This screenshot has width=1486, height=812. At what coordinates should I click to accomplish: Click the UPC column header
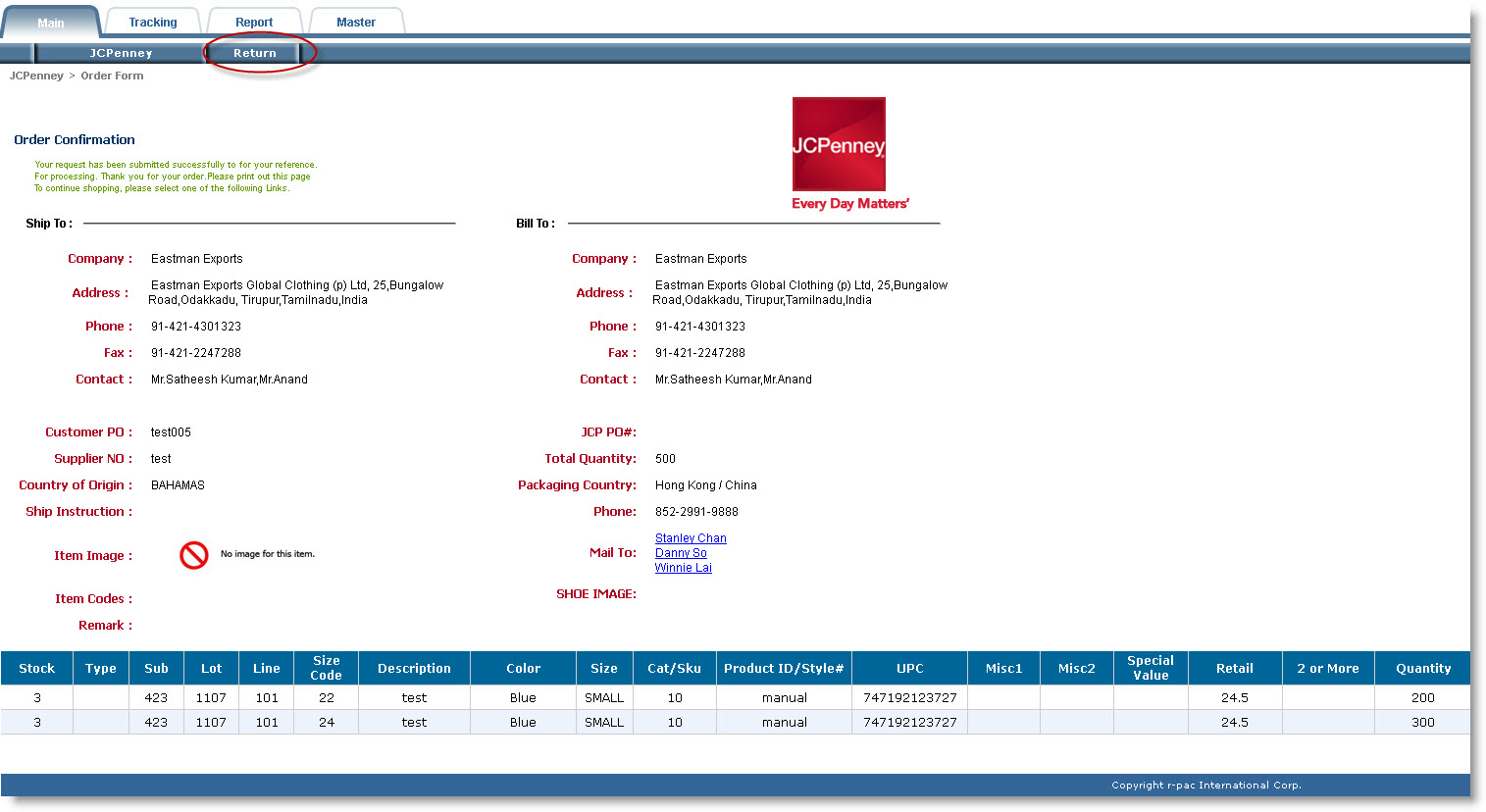tap(910, 668)
